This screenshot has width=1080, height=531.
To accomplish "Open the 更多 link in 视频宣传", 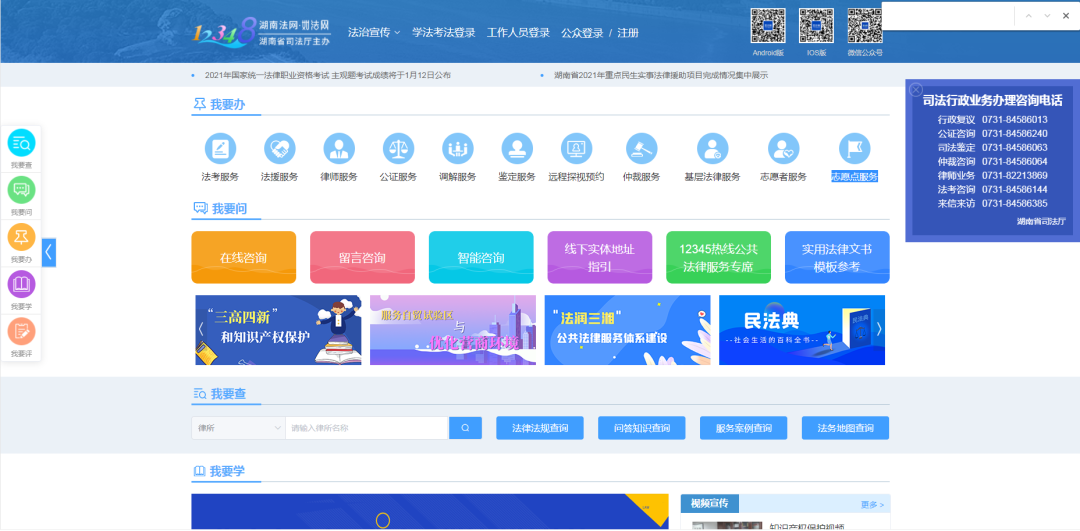I will pyautogui.click(x=872, y=503).
